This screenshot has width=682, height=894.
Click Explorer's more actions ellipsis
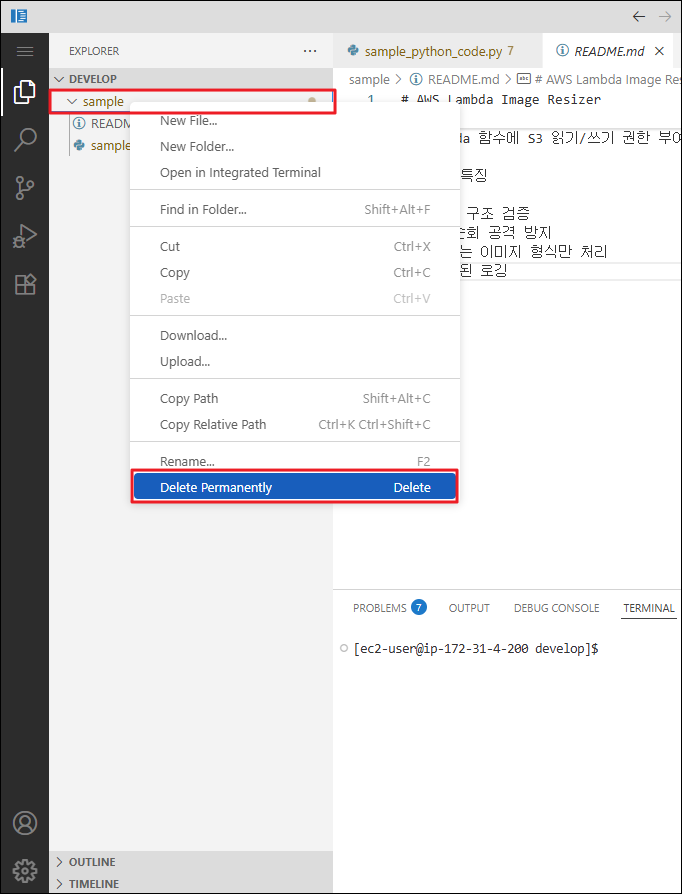pos(310,51)
